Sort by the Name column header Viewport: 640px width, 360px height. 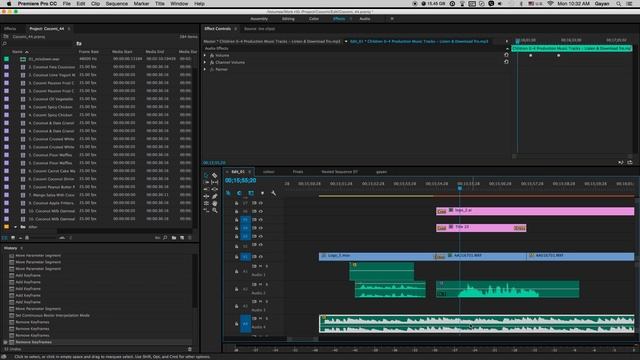[18, 52]
